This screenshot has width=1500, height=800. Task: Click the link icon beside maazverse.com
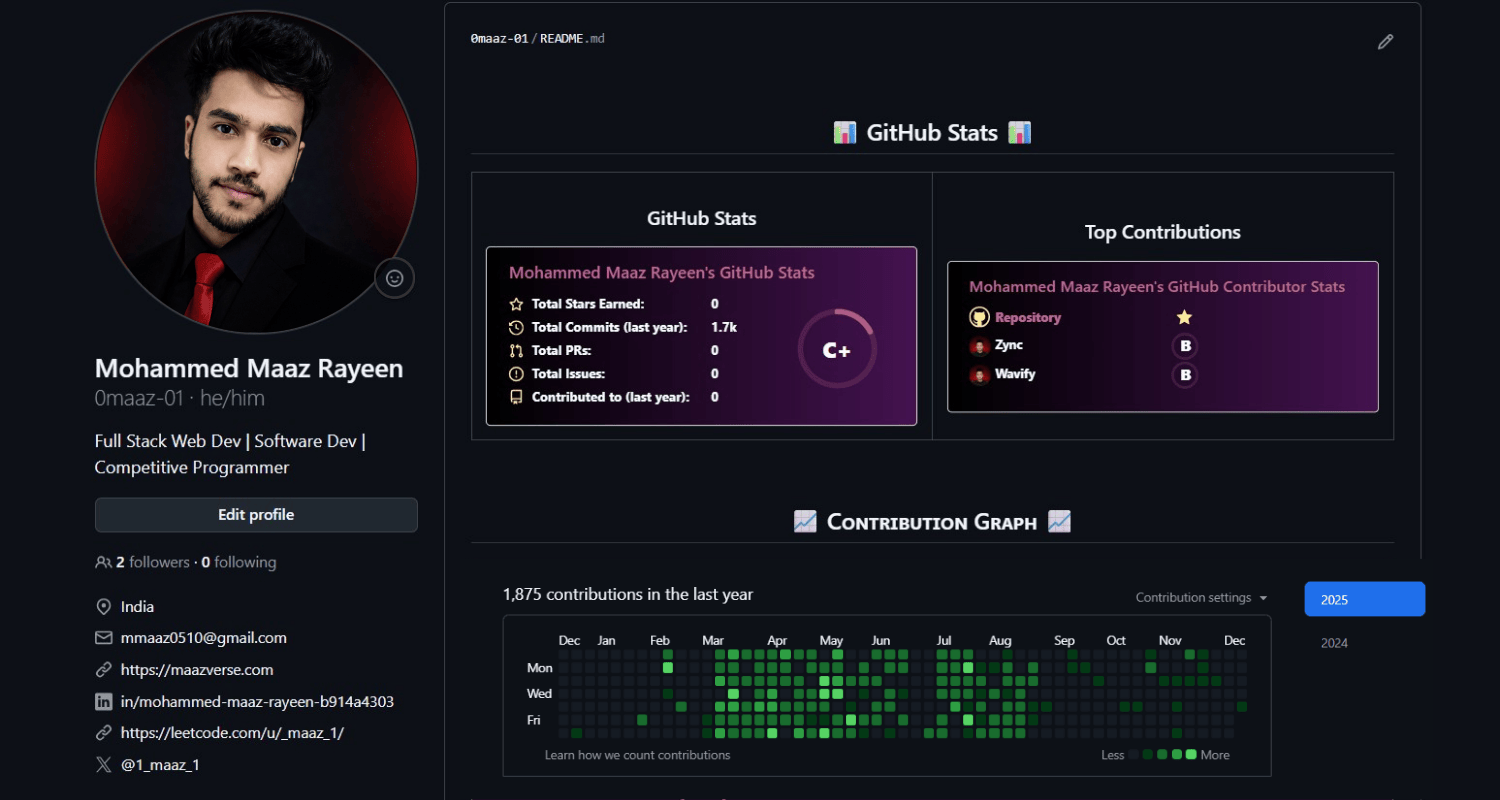[103, 670]
